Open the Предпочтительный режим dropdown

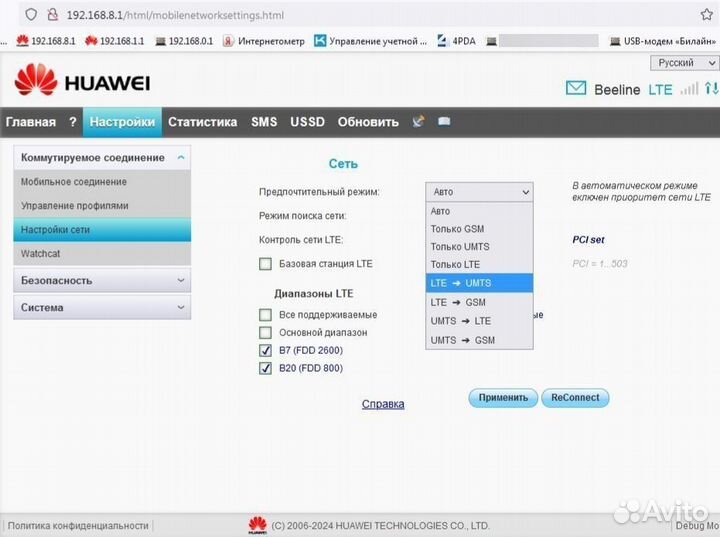click(479, 192)
